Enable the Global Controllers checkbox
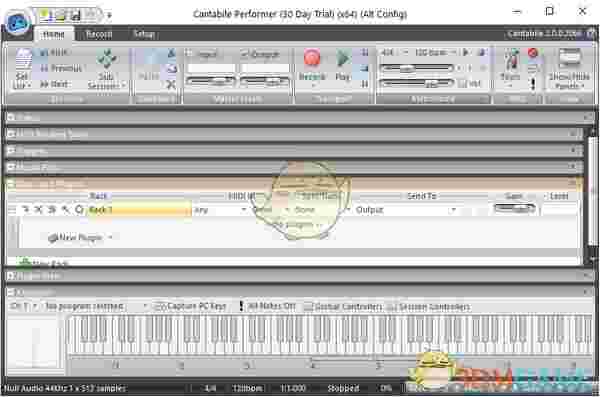The height and width of the screenshot is (397, 600). pos(308,306)
